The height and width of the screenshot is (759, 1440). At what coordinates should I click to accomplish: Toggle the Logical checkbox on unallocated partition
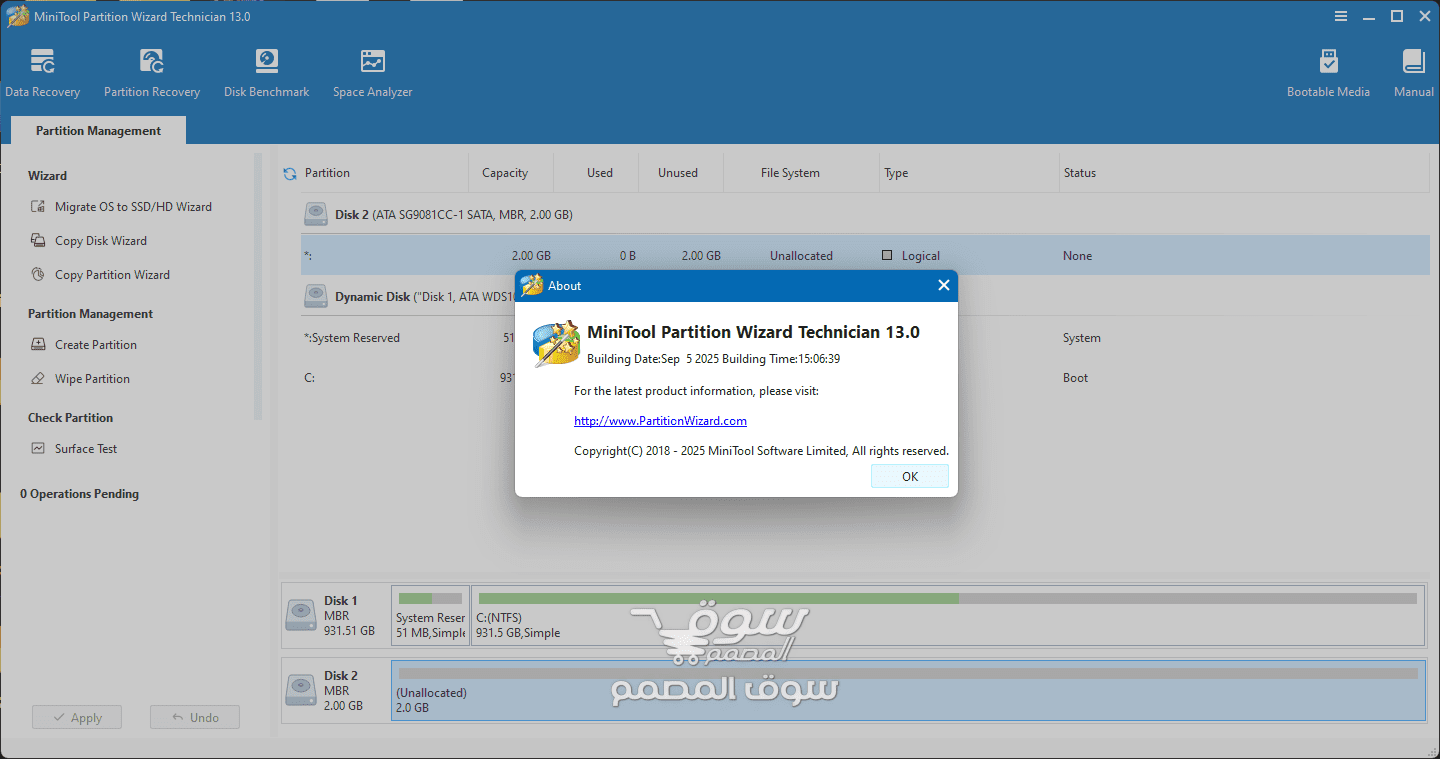tap(888, 255)
